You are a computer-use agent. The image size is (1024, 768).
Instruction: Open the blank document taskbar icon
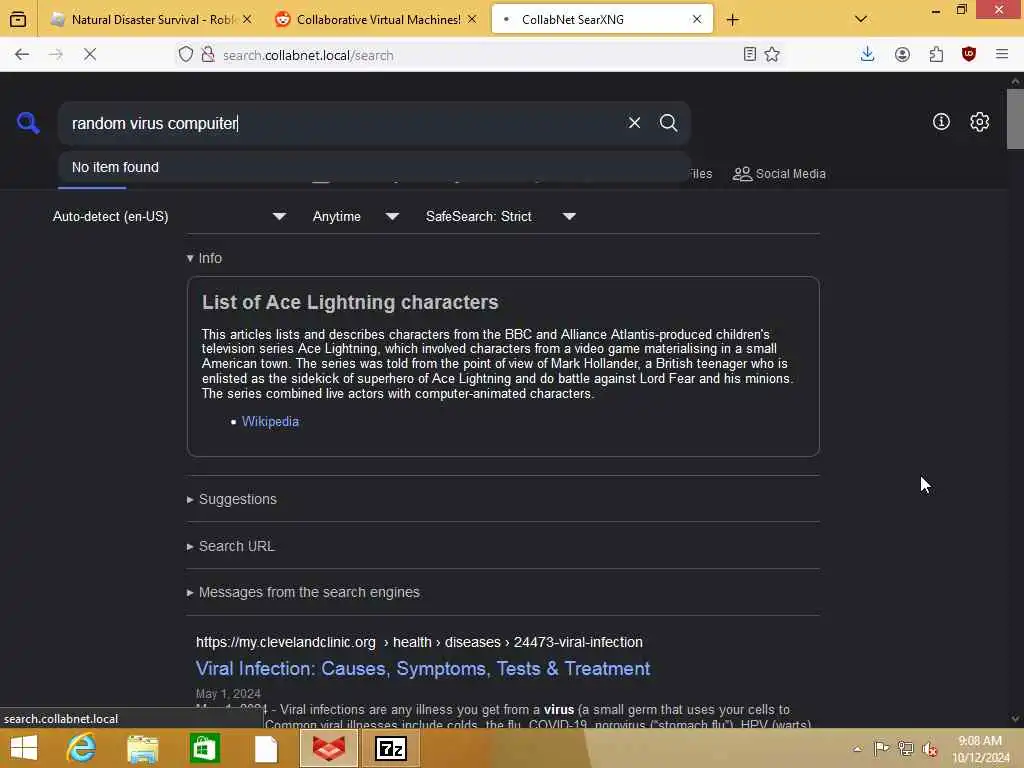click(266, 748)
